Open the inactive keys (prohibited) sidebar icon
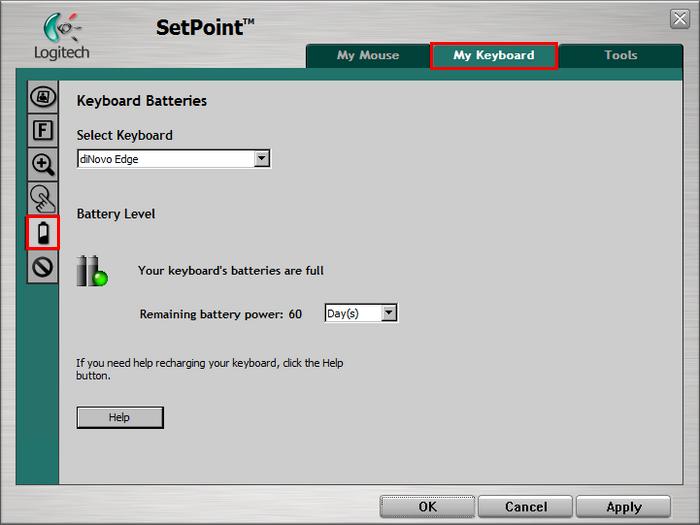 coord(43,267)
